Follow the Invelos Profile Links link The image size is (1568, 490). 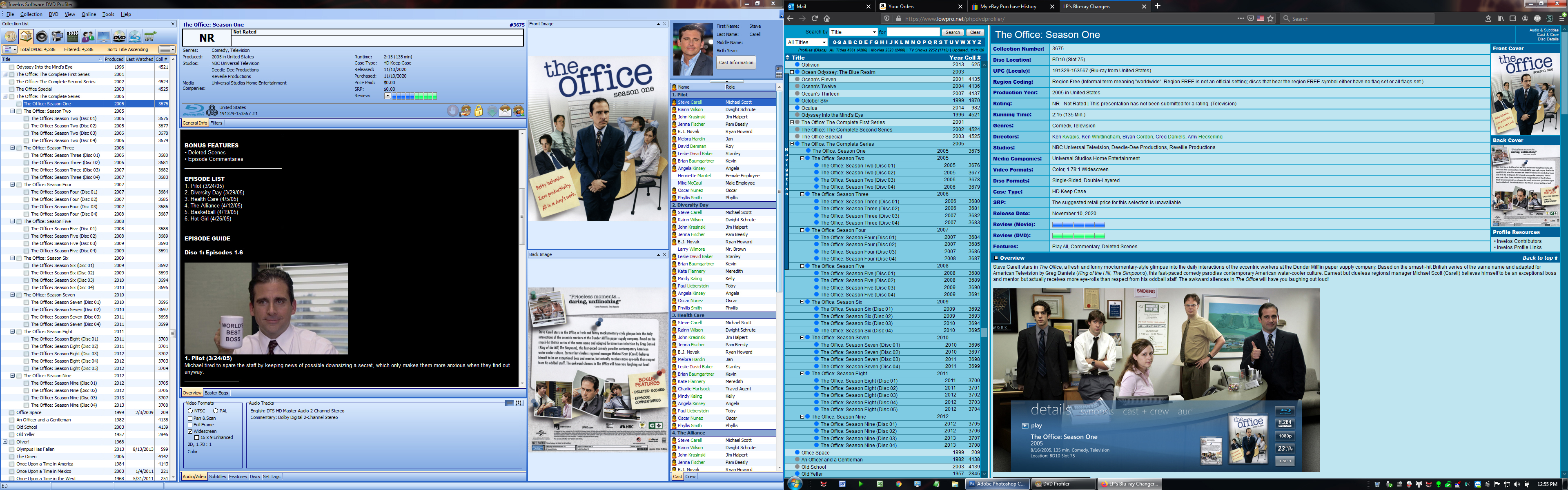pyautogui.click(x=1519, y=247)
